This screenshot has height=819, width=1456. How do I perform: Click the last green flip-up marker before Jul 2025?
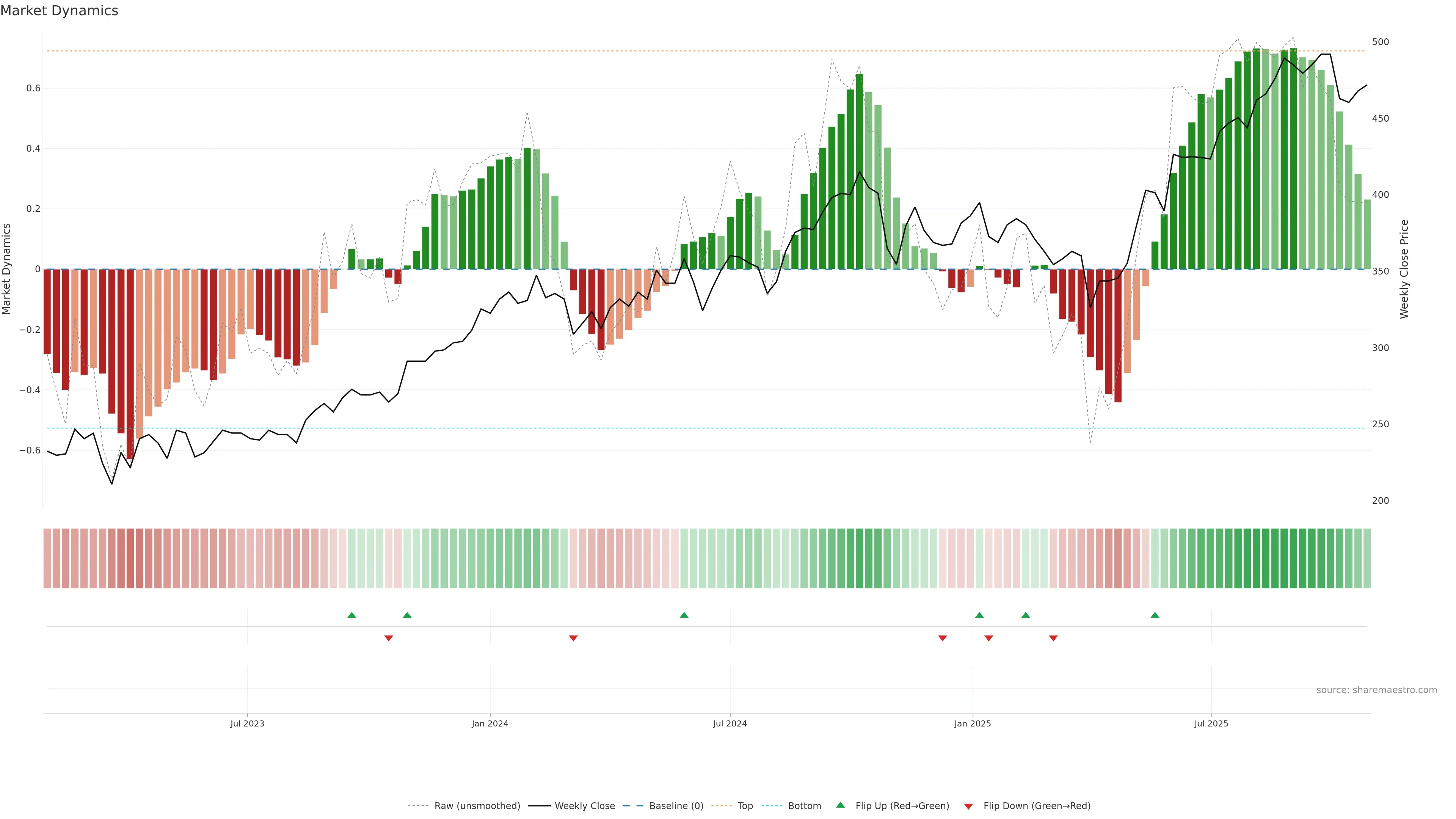(x=1155, y=615)
